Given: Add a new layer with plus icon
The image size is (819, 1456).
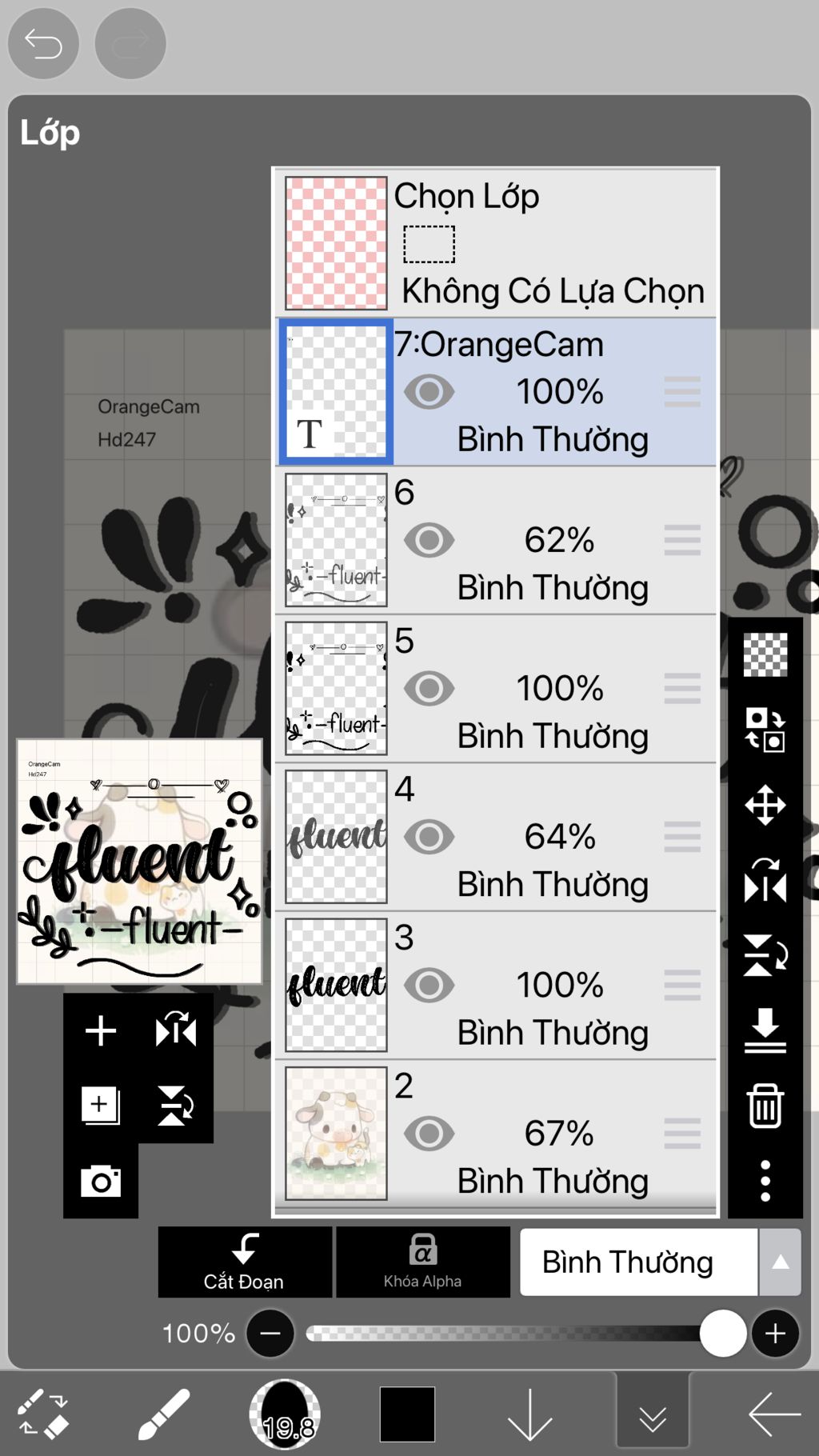Looking at the screenshot, I should [x=101, y=1030].
